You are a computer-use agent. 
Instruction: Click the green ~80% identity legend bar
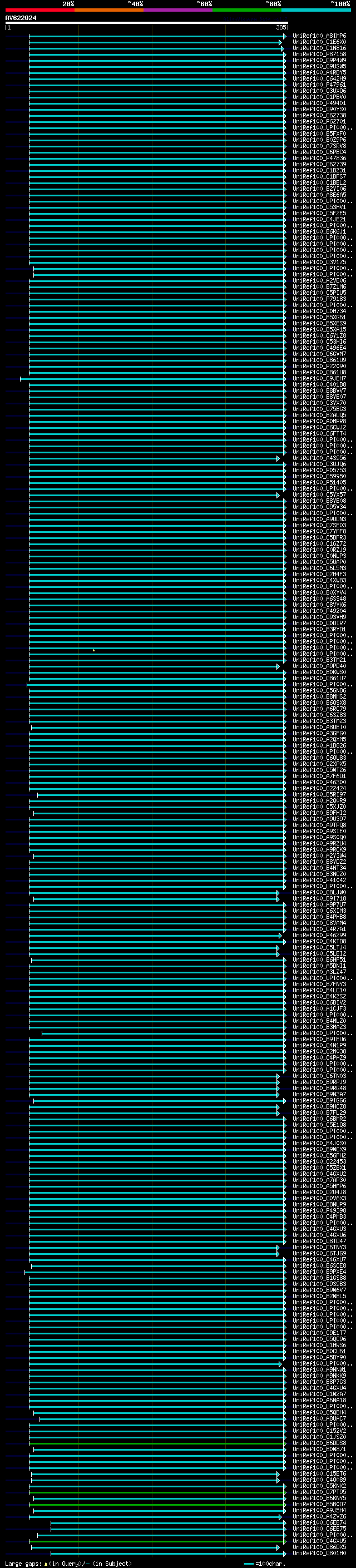[x=247, y=10]
